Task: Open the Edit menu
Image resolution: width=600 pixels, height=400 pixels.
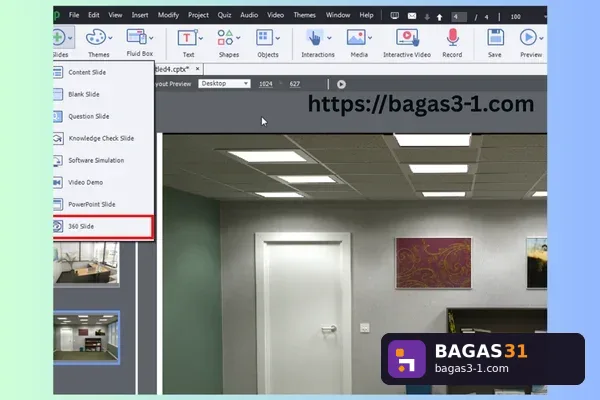Action: click(x=94, y=15)
